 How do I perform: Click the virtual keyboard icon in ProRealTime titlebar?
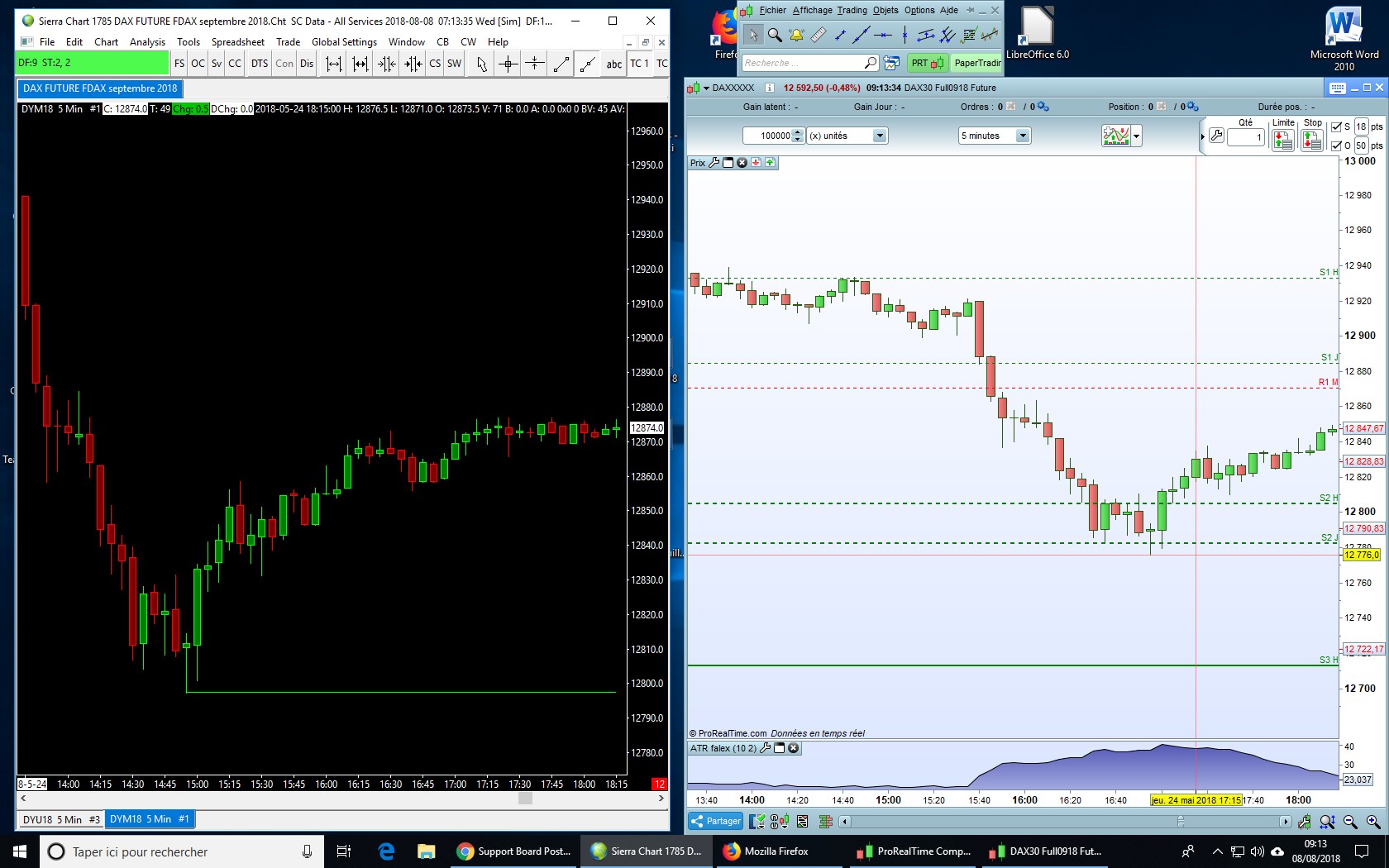coord(1339,88)
